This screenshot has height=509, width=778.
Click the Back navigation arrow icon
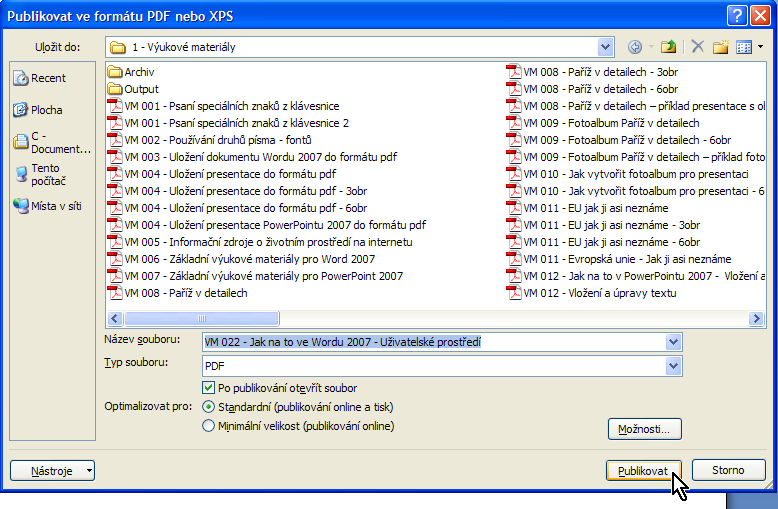pyautogui.click(x=635, y=47)
